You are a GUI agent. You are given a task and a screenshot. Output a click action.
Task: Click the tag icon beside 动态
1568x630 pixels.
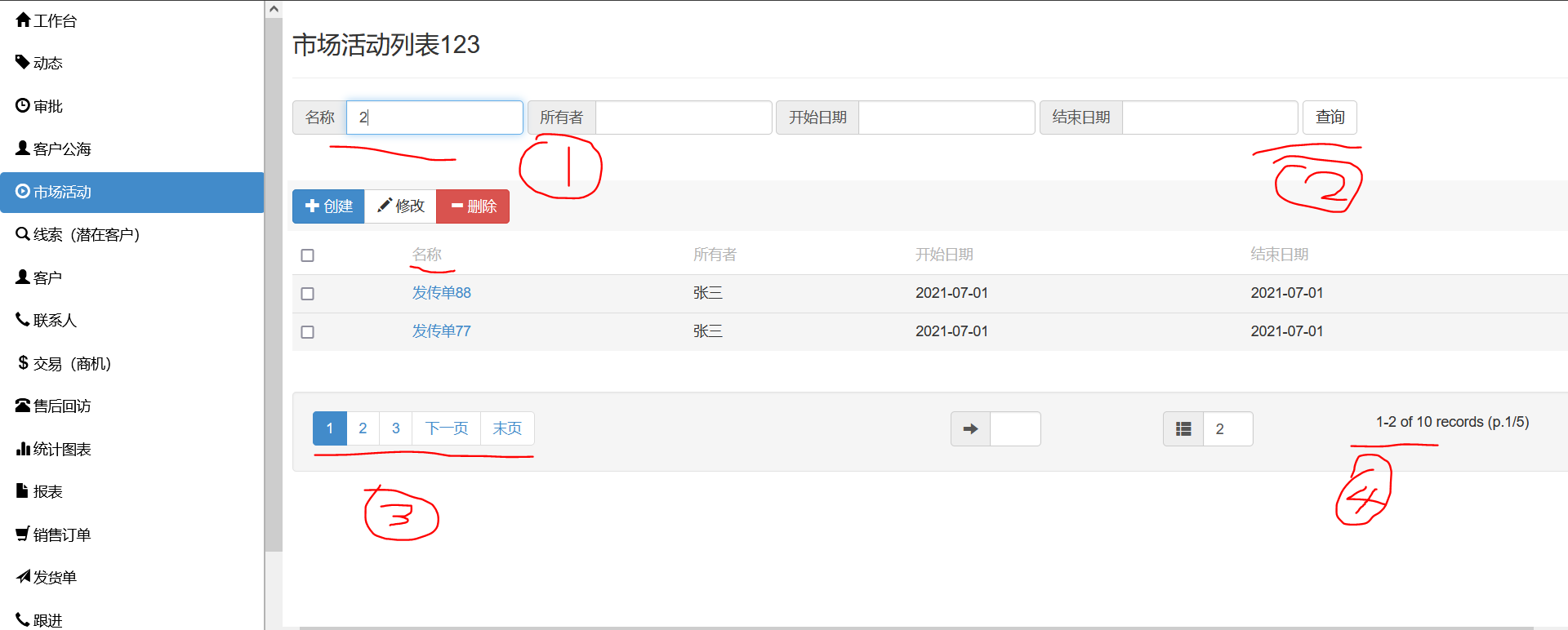tap(23, 62)
